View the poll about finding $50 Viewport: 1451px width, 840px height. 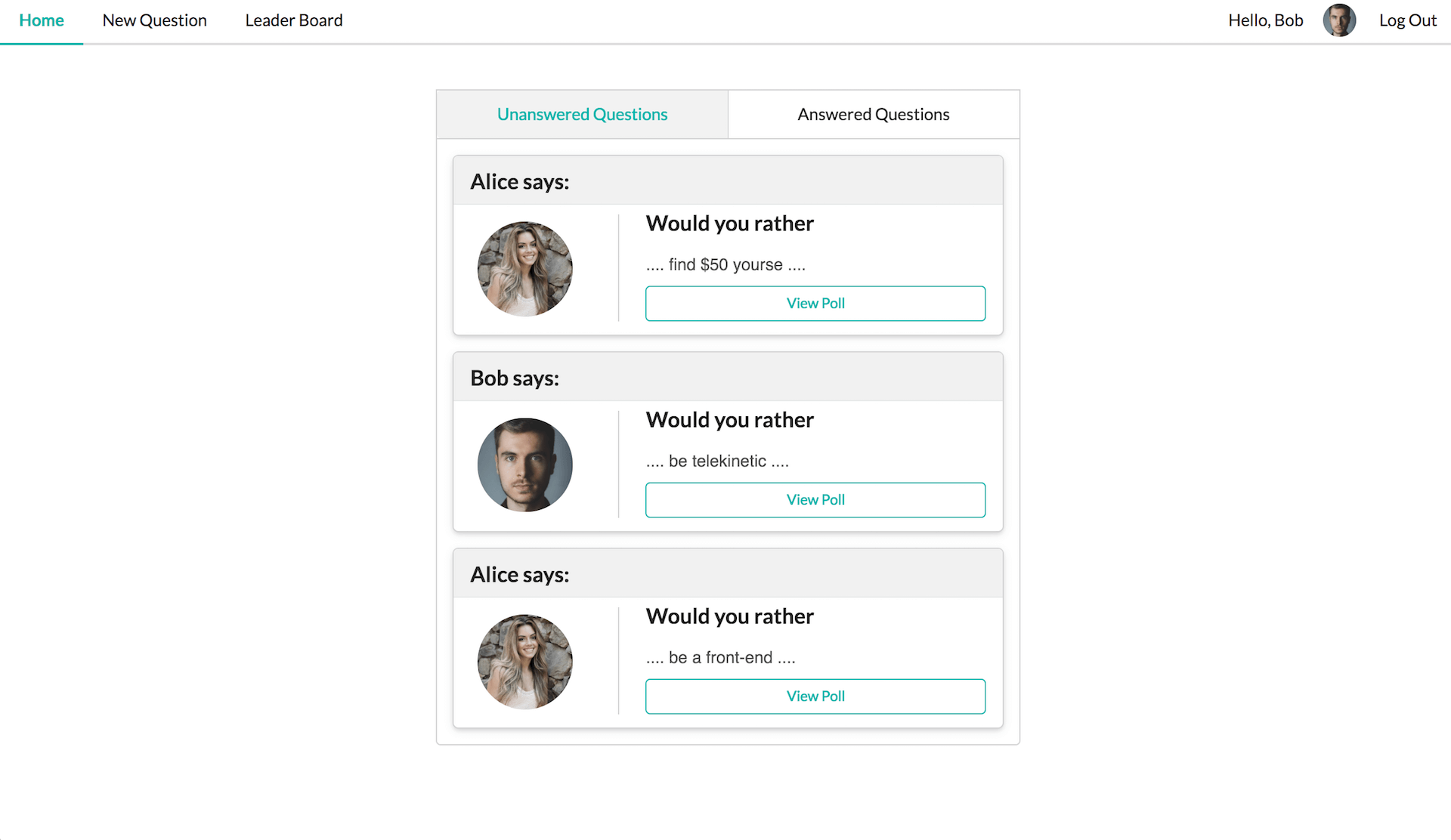815,303
